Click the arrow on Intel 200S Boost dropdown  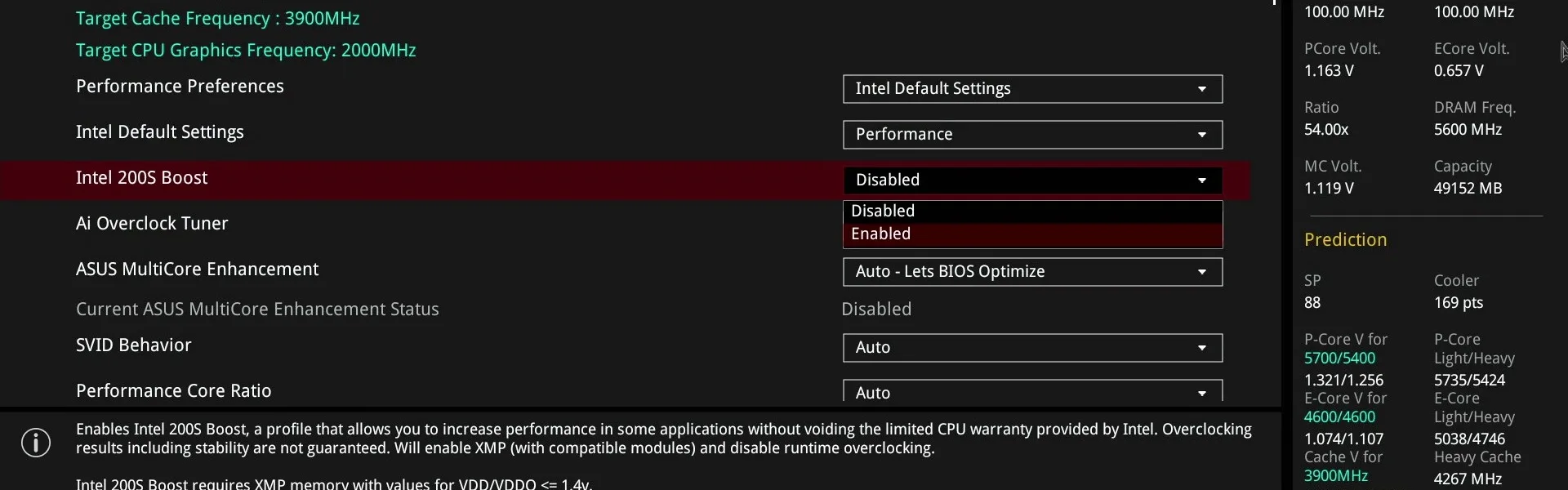point(1201,180)
